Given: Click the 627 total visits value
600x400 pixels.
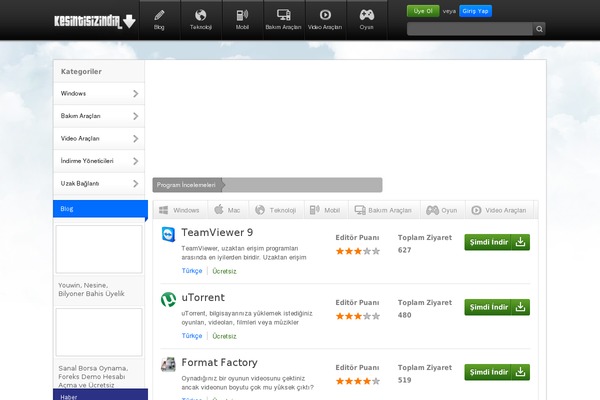Looking at the screenshot, I should pyautogui.click(x=404, y=250).
